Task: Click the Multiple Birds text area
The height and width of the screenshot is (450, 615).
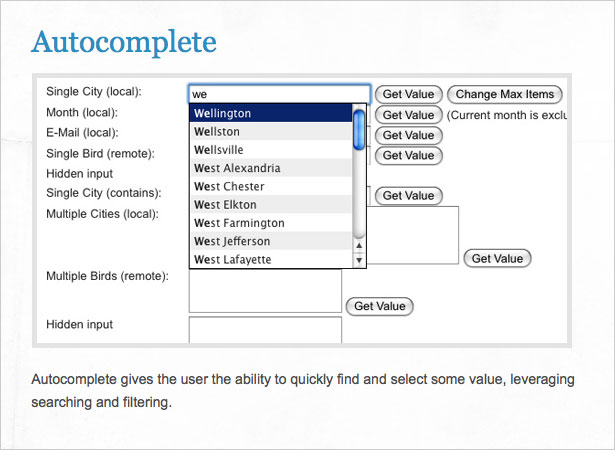Action: point(265,291)
